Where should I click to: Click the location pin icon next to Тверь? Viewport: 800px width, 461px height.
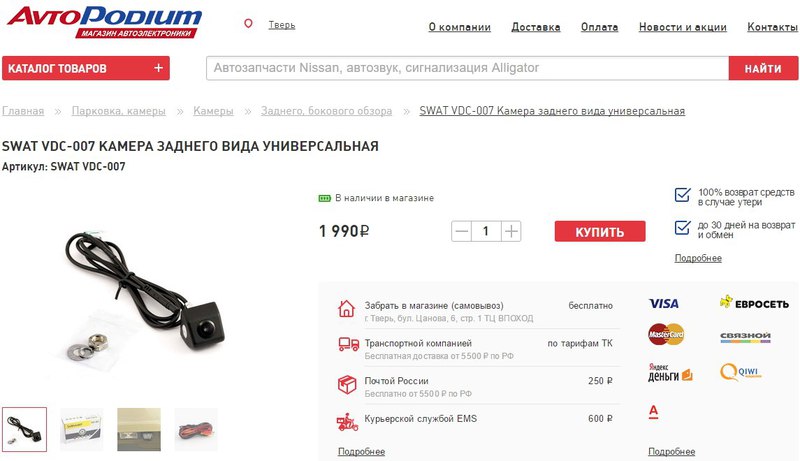pos(248,24)
